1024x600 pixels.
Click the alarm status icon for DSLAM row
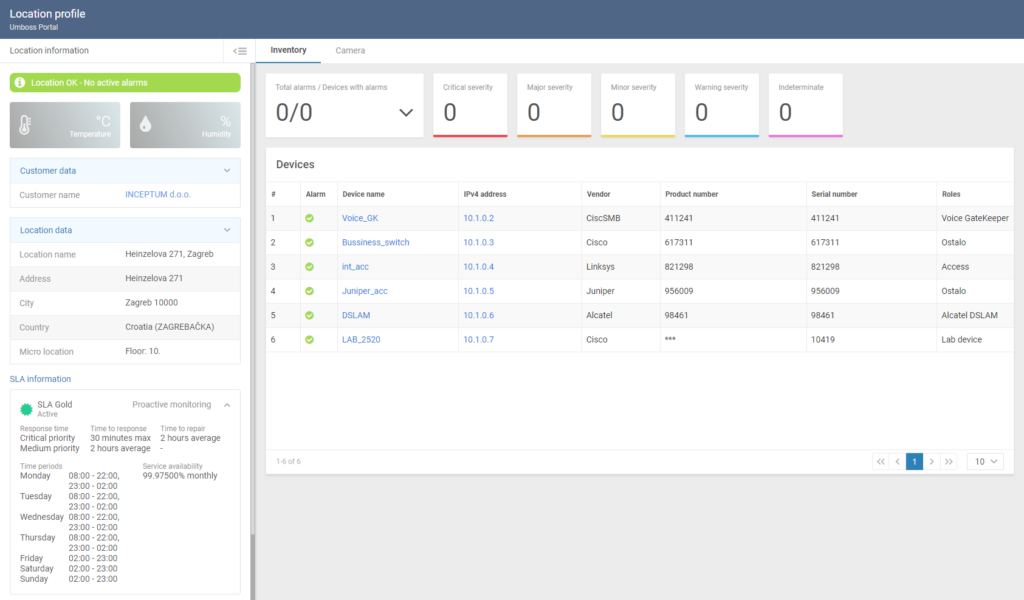pos(309,315)
